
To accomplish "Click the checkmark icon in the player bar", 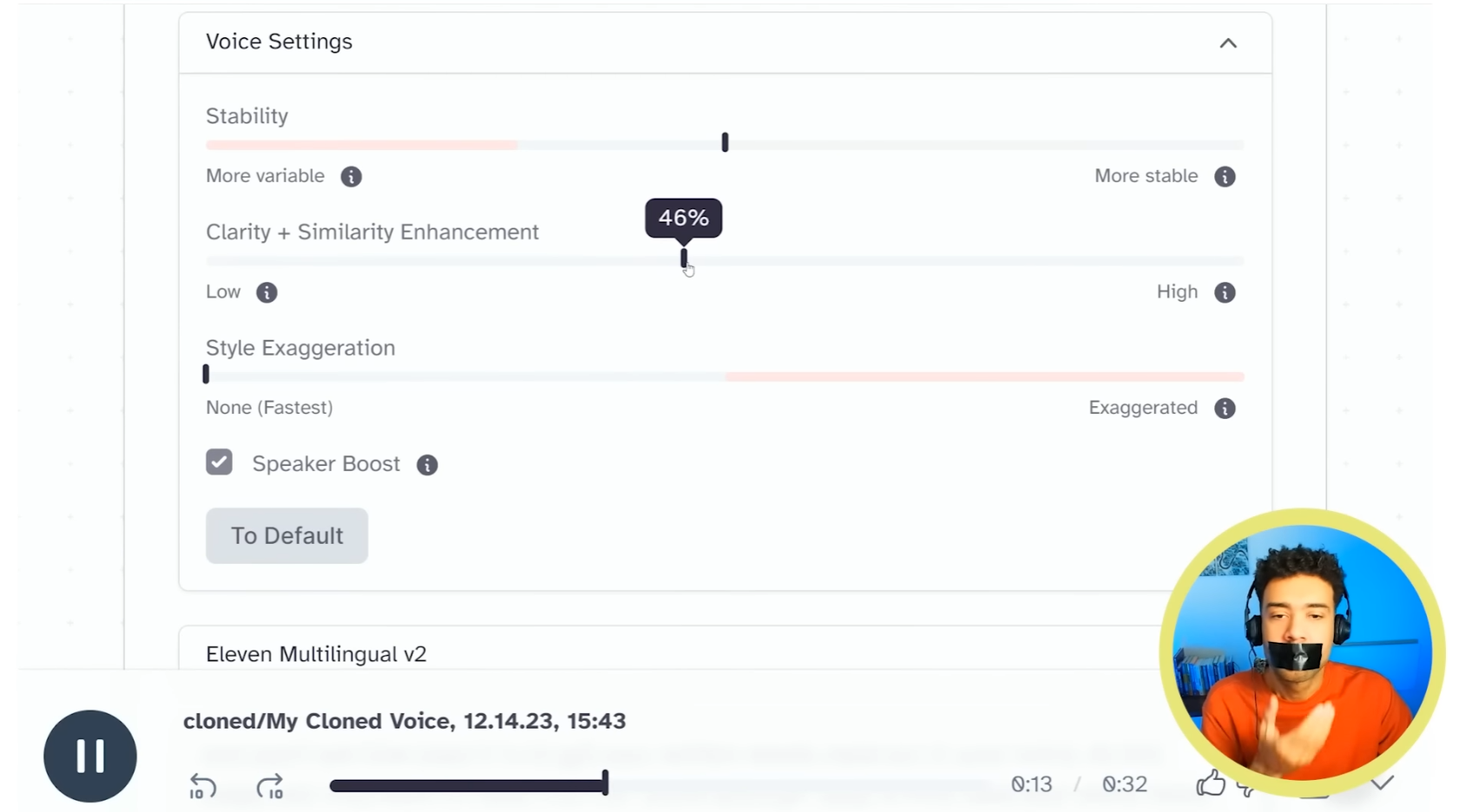I will pyautogui.click(x=1384, y=781).
